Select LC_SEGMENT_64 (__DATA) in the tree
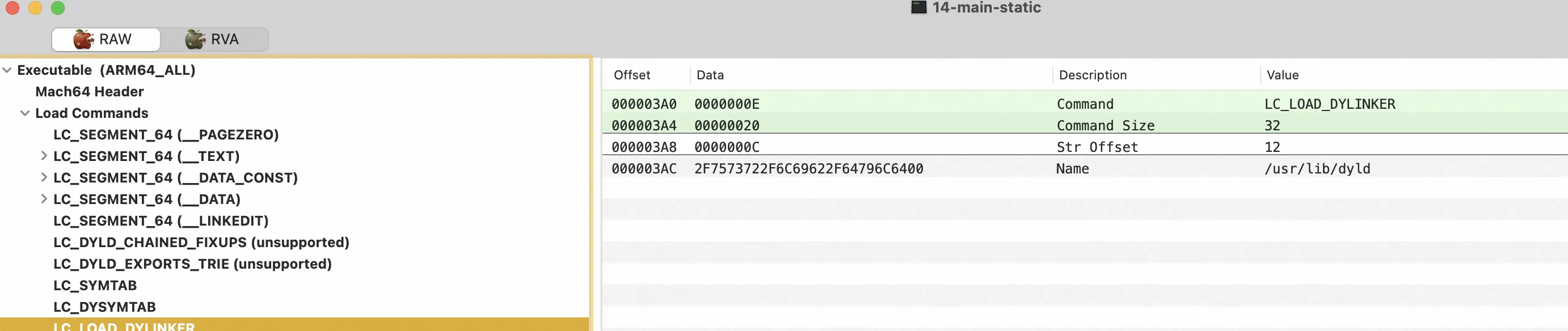Screen dimensions: 1568x331 (x=147, y=200)
